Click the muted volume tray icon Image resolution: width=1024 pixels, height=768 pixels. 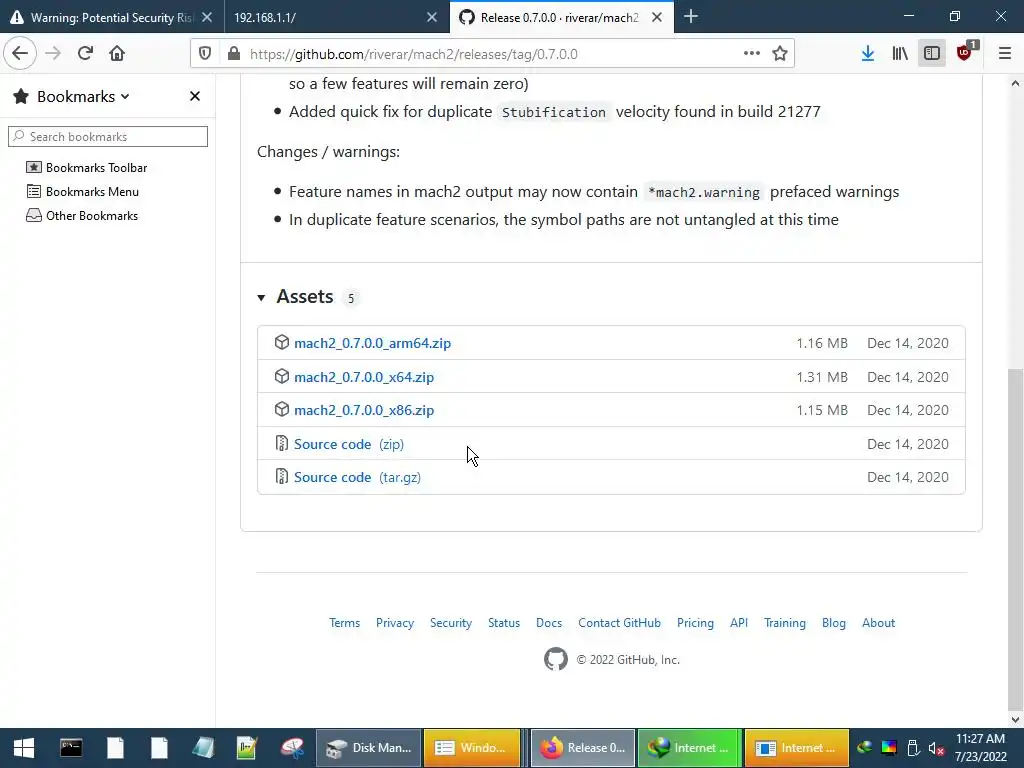[936, 748]
